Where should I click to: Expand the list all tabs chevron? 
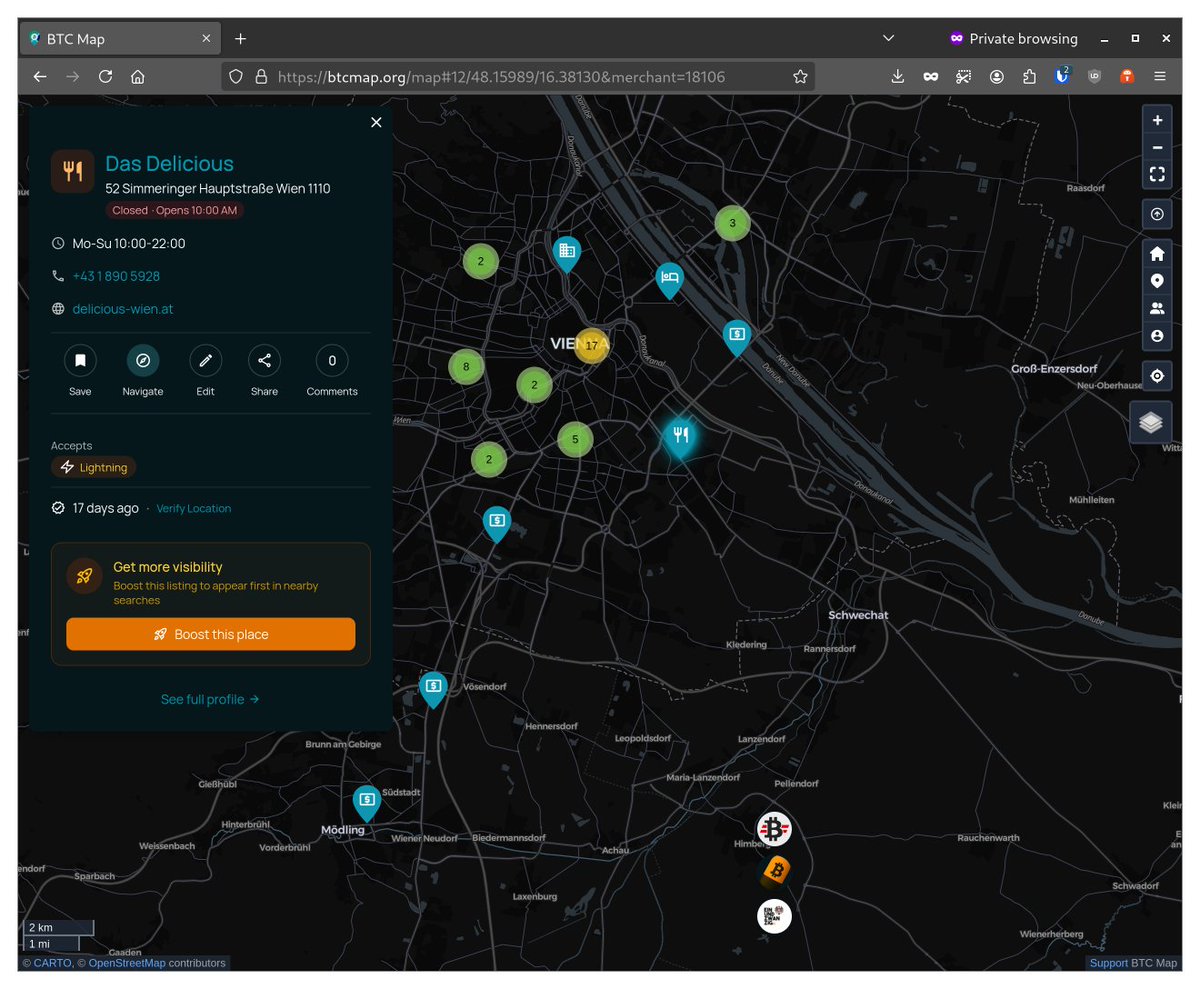[x=888, y=38]
